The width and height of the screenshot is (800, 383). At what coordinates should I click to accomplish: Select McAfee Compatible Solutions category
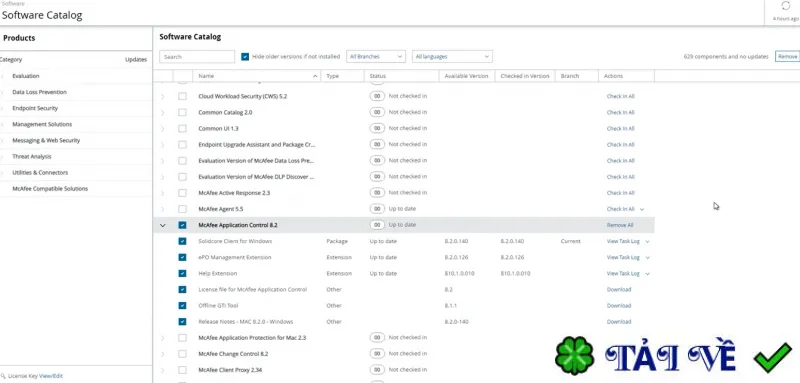point(50,189)
